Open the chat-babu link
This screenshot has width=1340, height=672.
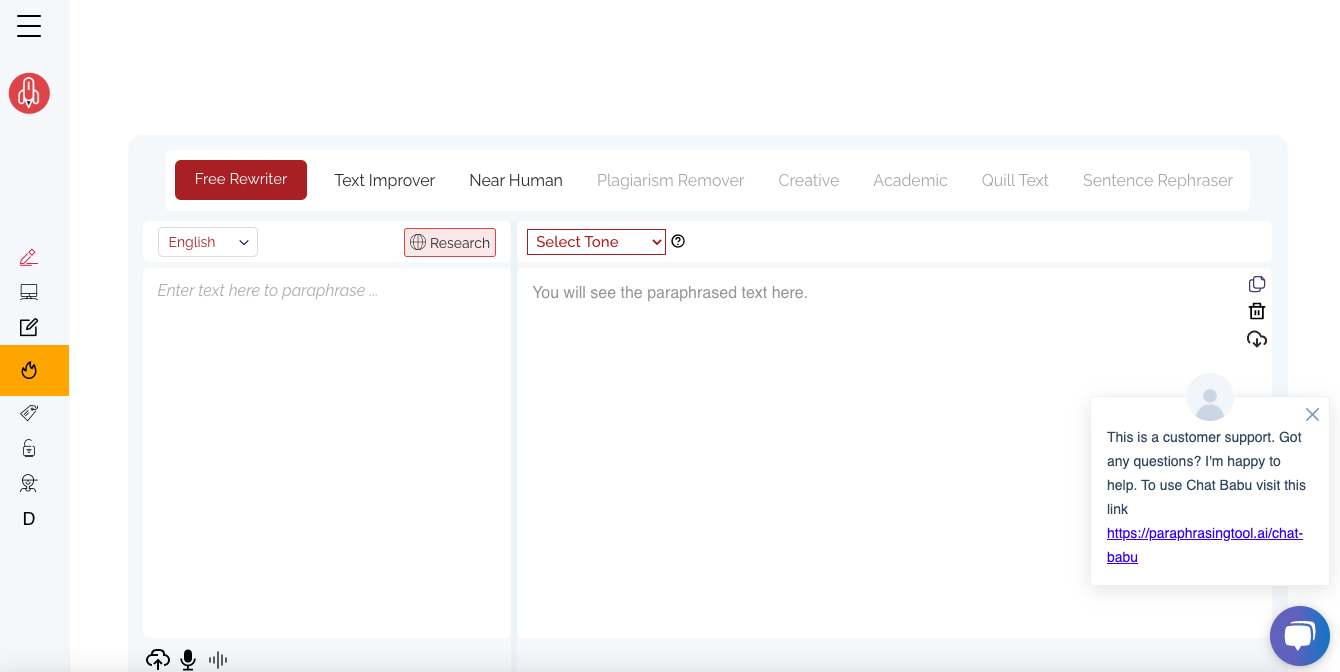click(x=1204, y=545)
